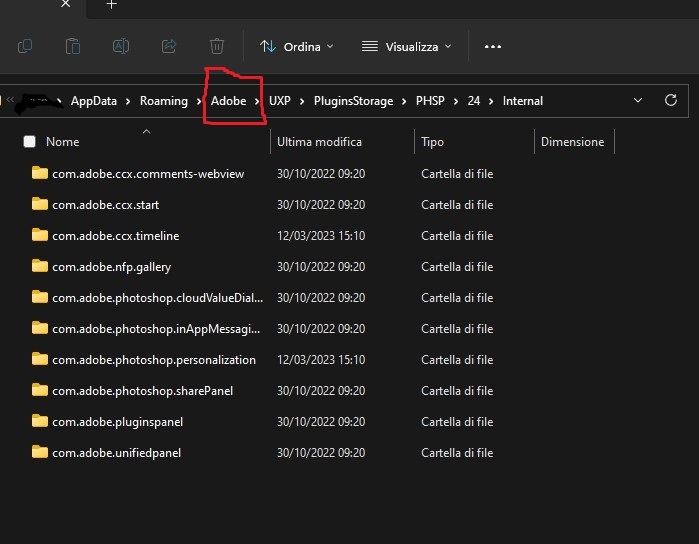Click the Delete trash icon
Viewport: 699px width, 544px height.
217,46
